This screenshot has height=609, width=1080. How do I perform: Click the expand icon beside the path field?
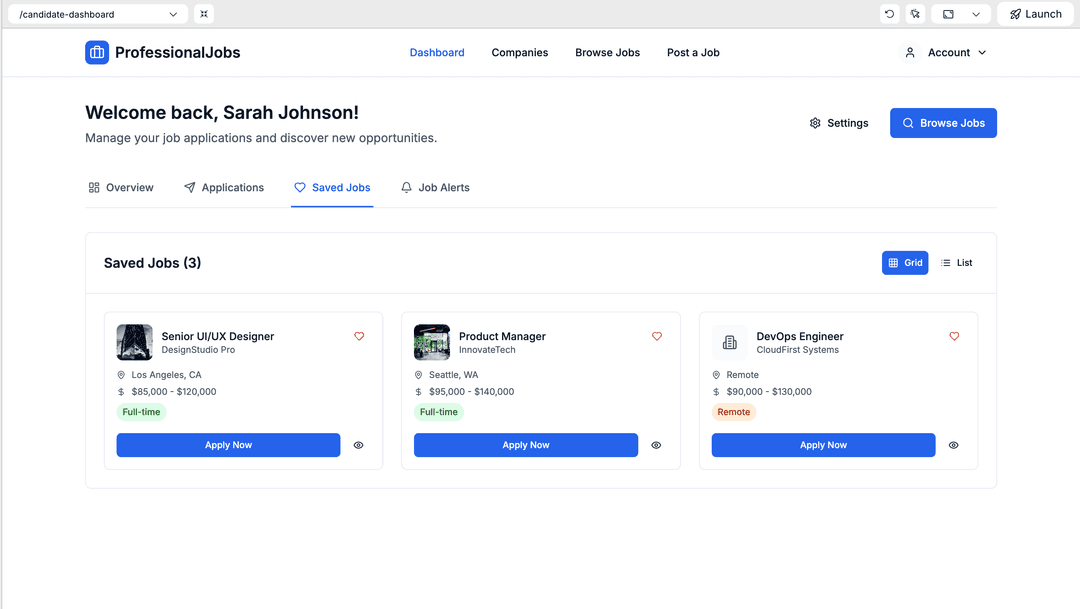pyautogui.click(x=204, y=14)
